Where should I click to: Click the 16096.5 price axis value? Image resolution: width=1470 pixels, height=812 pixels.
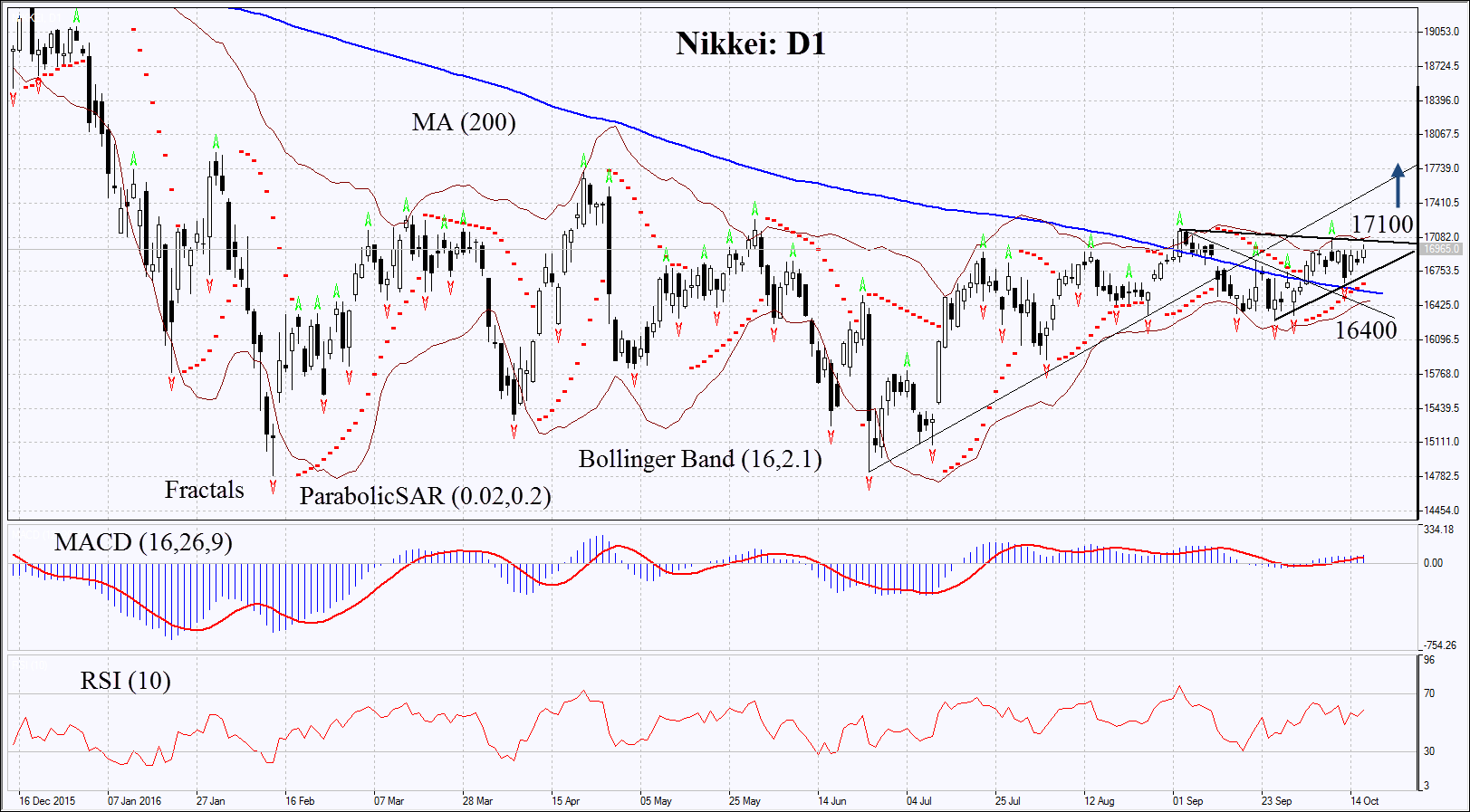1441,339
